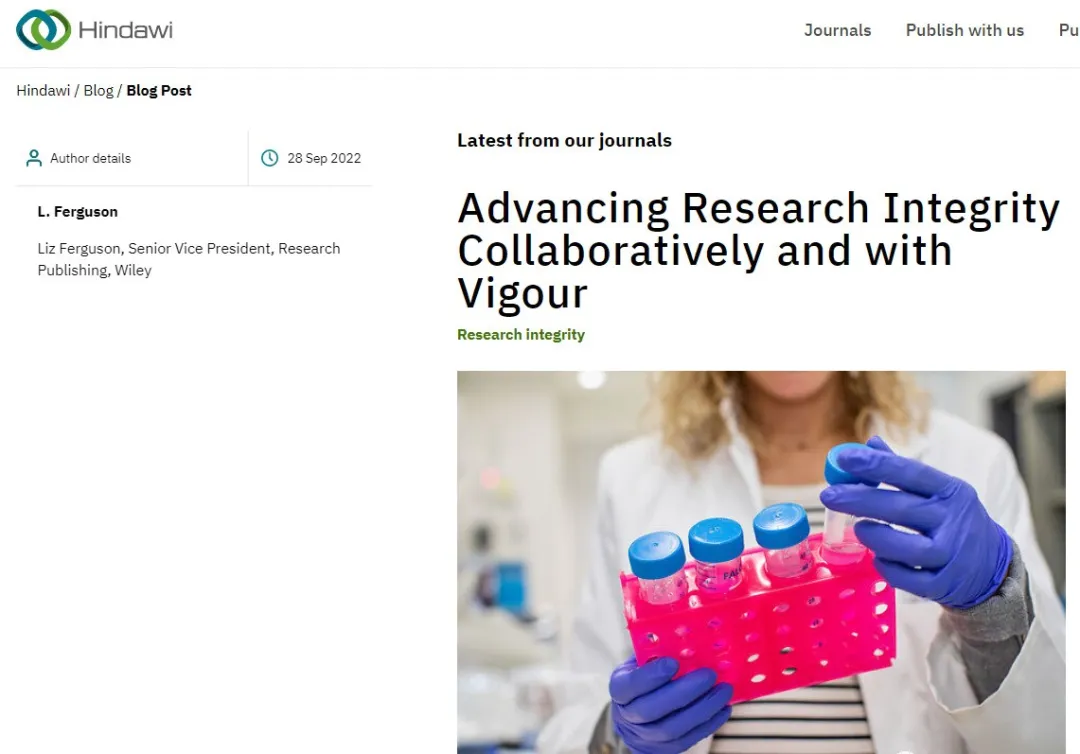Click the author name L. Ferguson
Screen dimensions: 1080x754
(78, 212)
